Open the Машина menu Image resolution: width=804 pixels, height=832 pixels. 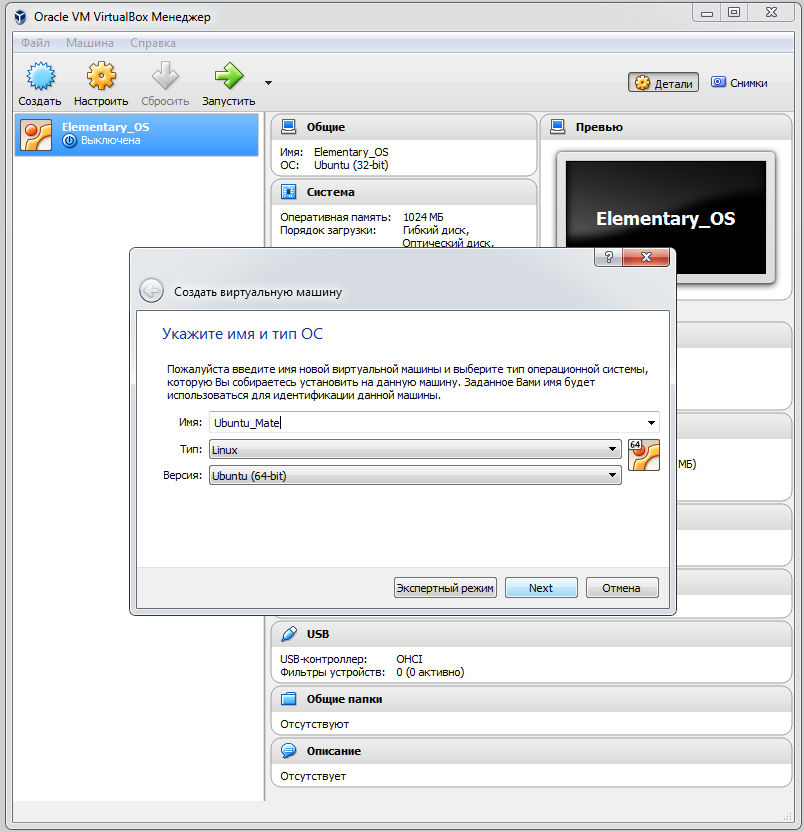click(90, 43)
